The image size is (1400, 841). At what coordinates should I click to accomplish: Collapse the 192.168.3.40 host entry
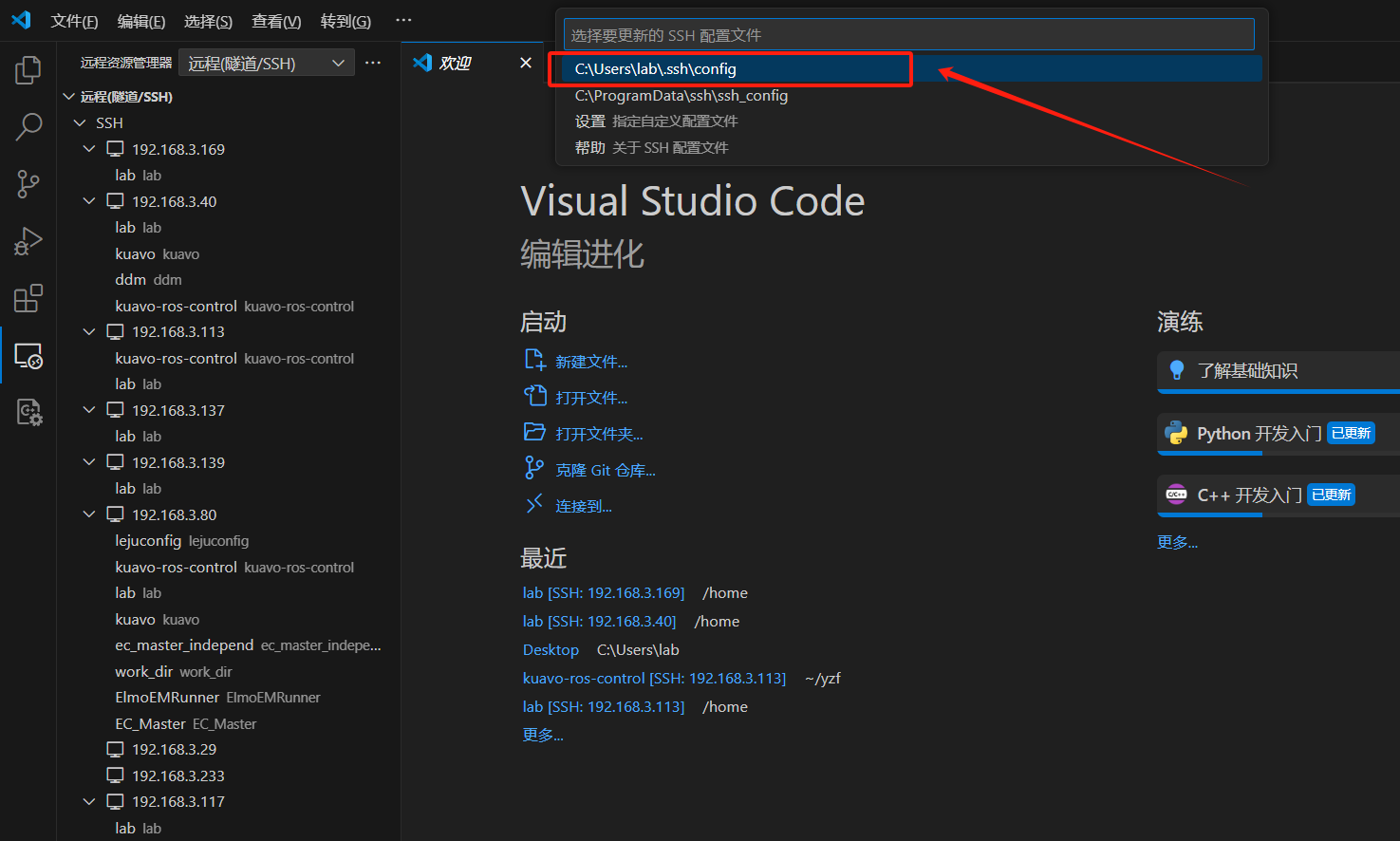88,200
